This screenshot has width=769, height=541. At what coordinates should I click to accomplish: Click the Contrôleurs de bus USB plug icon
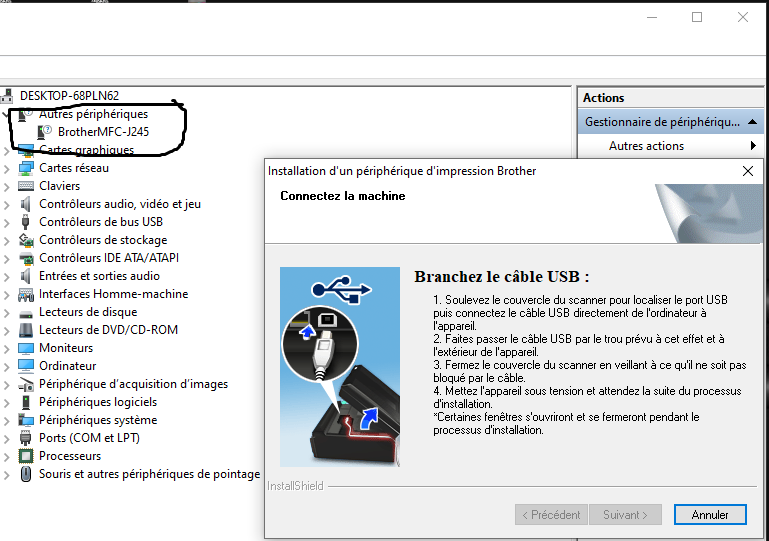(26, 222)
